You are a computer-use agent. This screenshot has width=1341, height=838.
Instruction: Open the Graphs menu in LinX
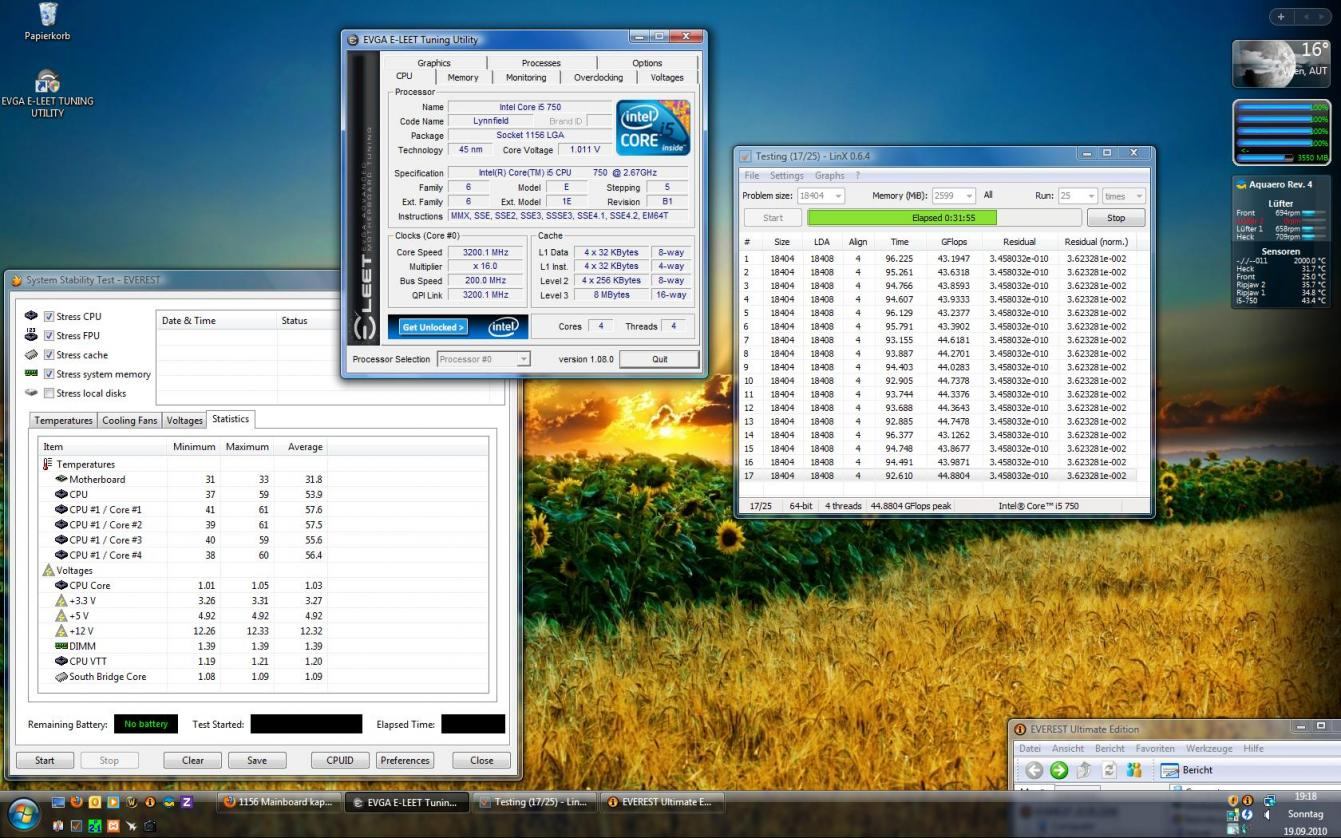click(829, 176)
